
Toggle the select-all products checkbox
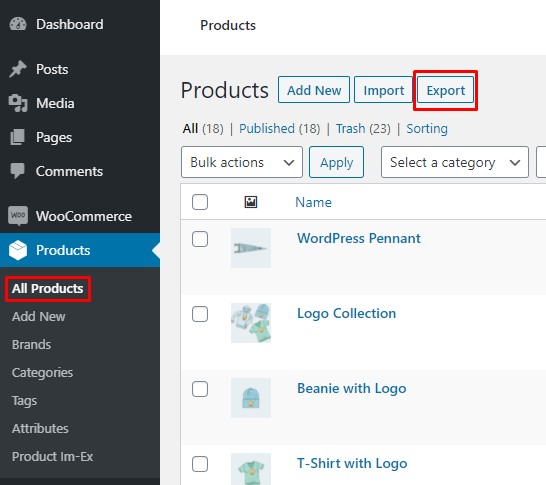click(200, 202)
